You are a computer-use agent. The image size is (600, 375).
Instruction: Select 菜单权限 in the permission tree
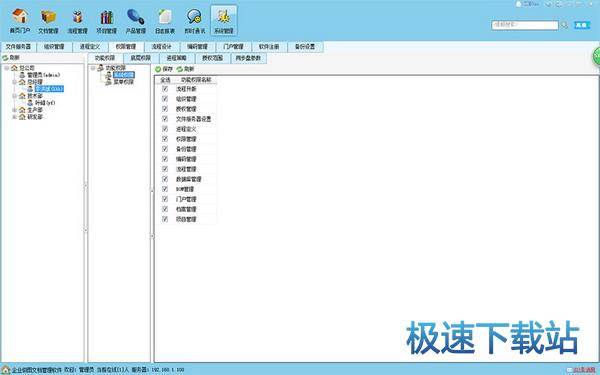coord(124,82)
